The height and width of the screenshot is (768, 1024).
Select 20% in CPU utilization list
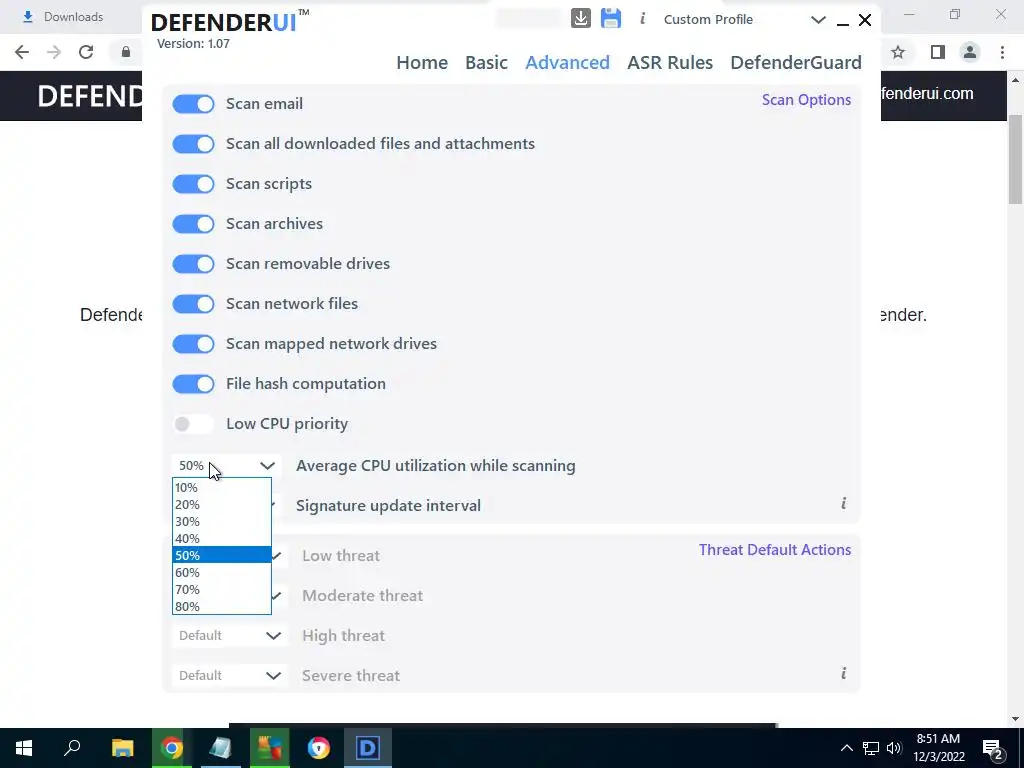pyautogui.click(x=221, y=504)
